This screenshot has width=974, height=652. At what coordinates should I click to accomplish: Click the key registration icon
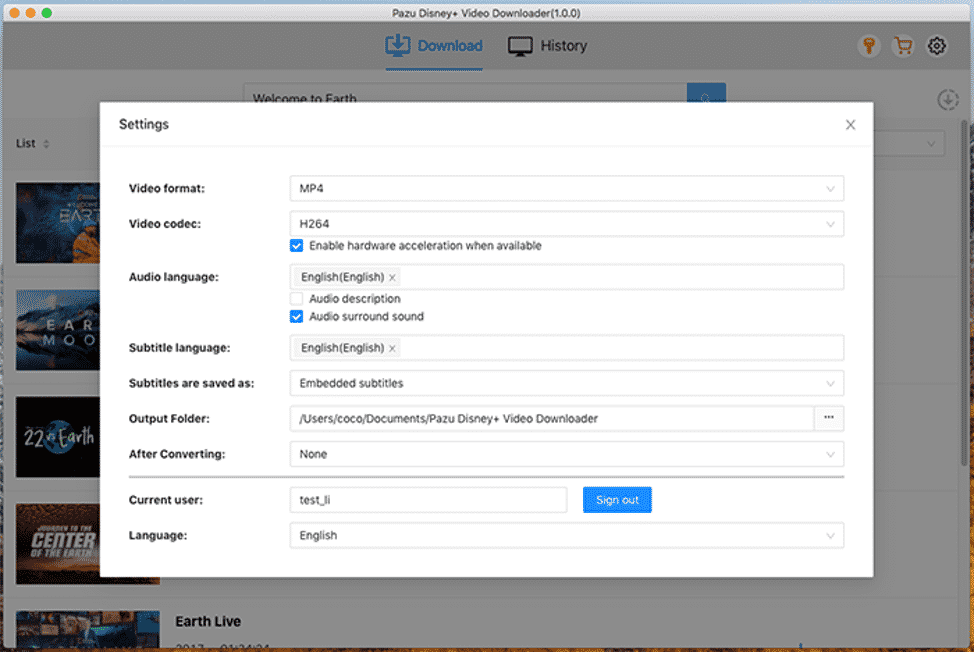click(x=869, y=45)
